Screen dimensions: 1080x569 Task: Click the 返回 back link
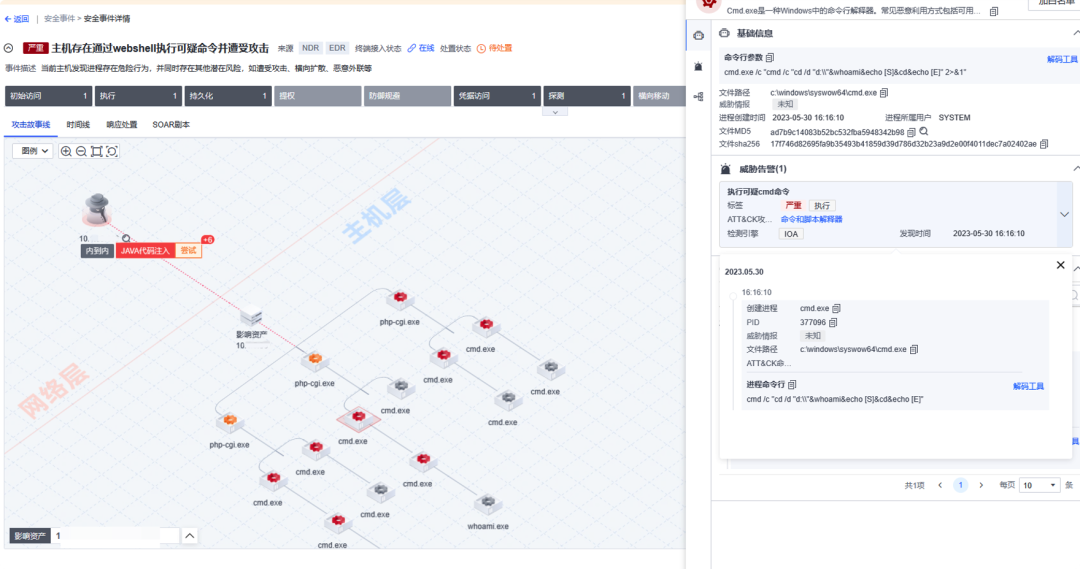(x=17, y=18)
